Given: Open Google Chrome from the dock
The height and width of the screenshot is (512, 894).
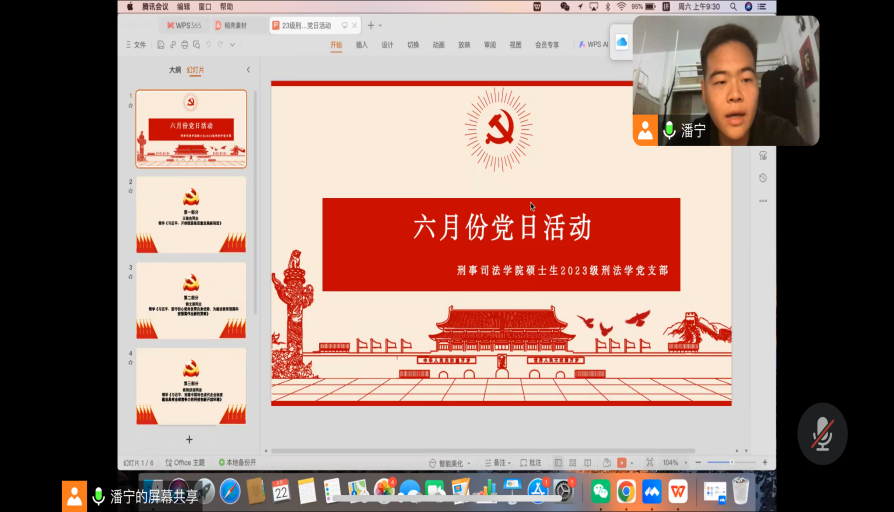Looking at the screenshot, I should [x=626, y=491].
